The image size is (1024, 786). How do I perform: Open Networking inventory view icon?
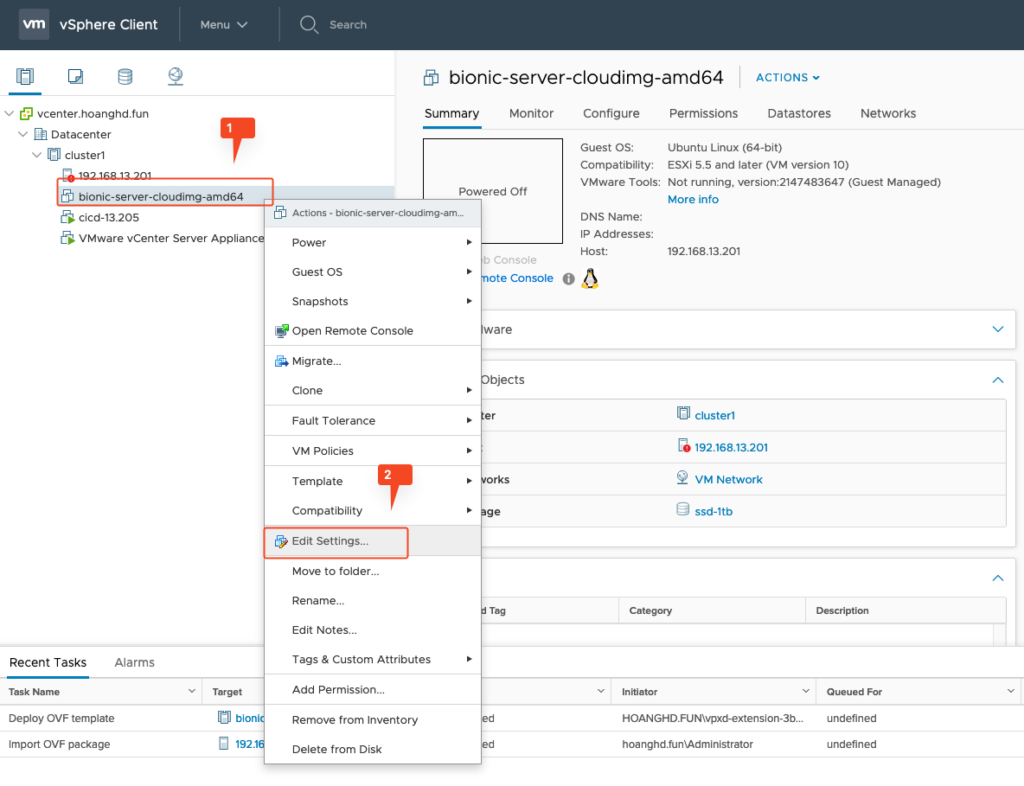coord(175,76)
